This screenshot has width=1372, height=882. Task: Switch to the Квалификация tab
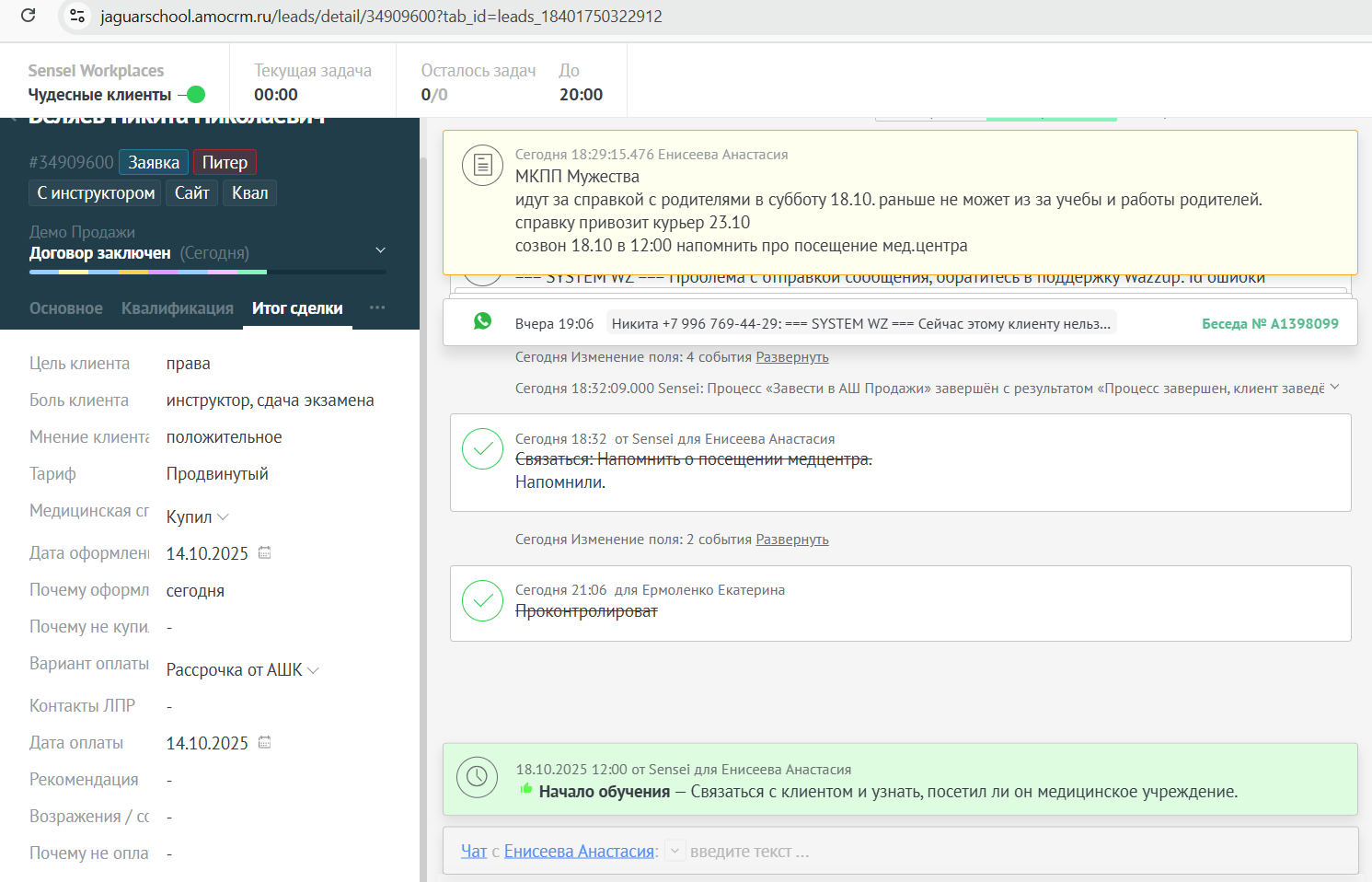click(x=177, y=308)
